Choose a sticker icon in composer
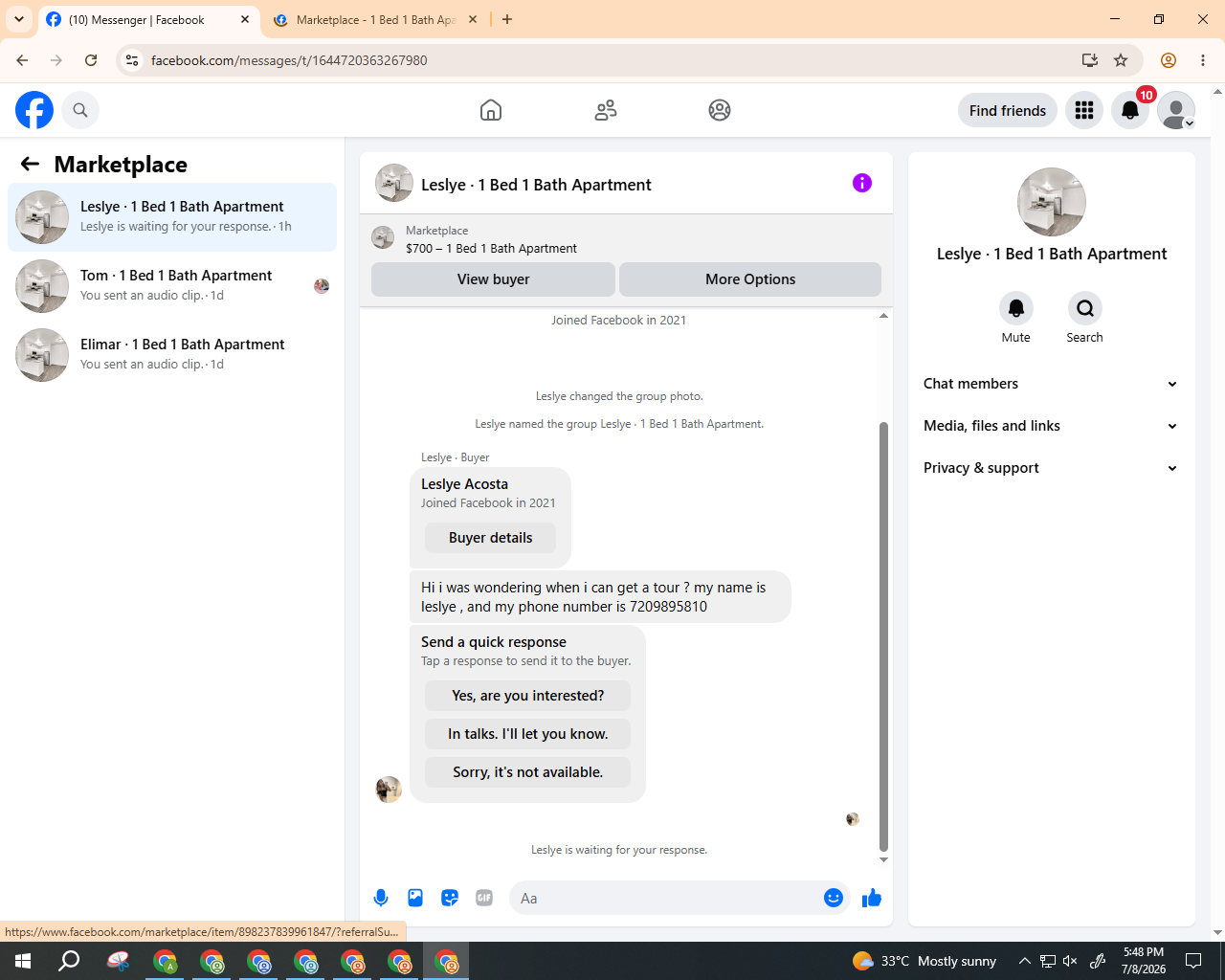Screen dimensions: 1225x980 coord(450,898)
